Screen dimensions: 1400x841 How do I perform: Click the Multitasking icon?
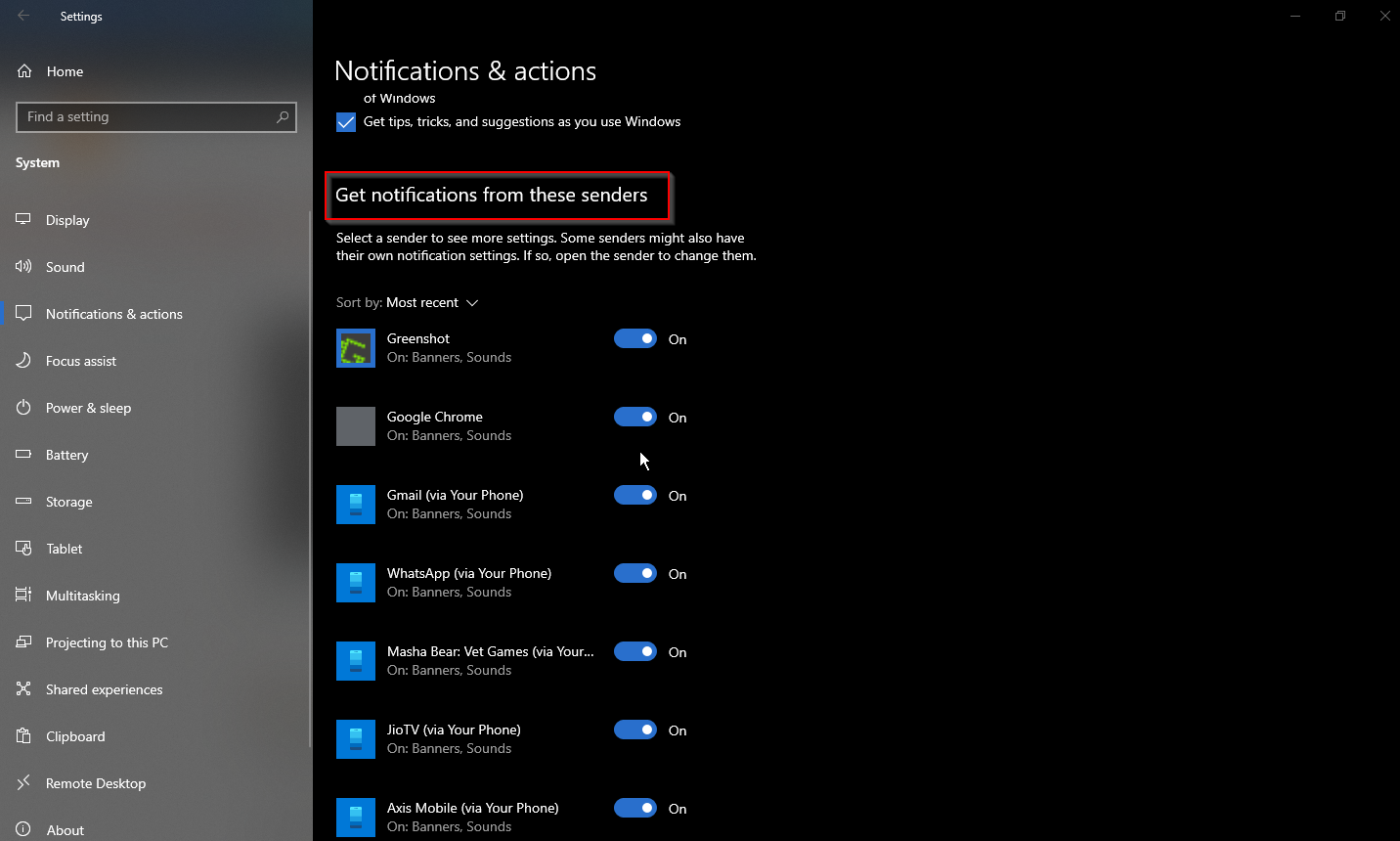tap(23, 595)
